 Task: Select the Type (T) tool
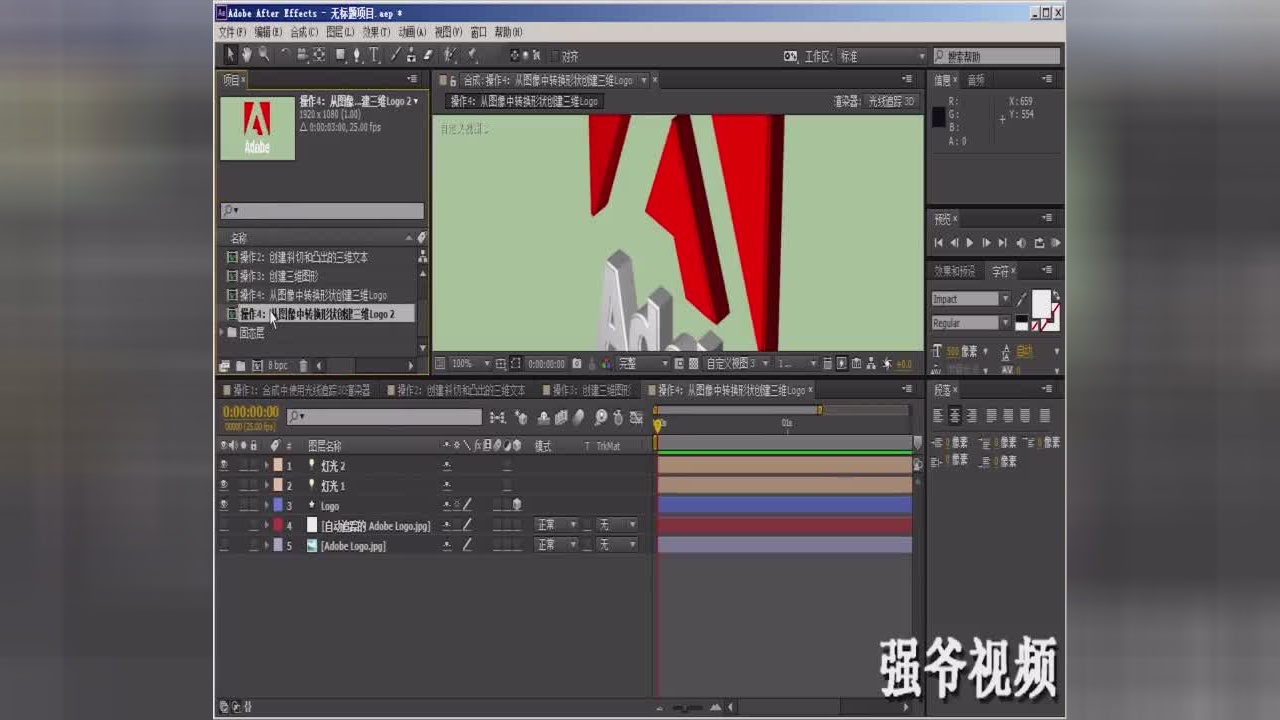click(x=374, y=55)
